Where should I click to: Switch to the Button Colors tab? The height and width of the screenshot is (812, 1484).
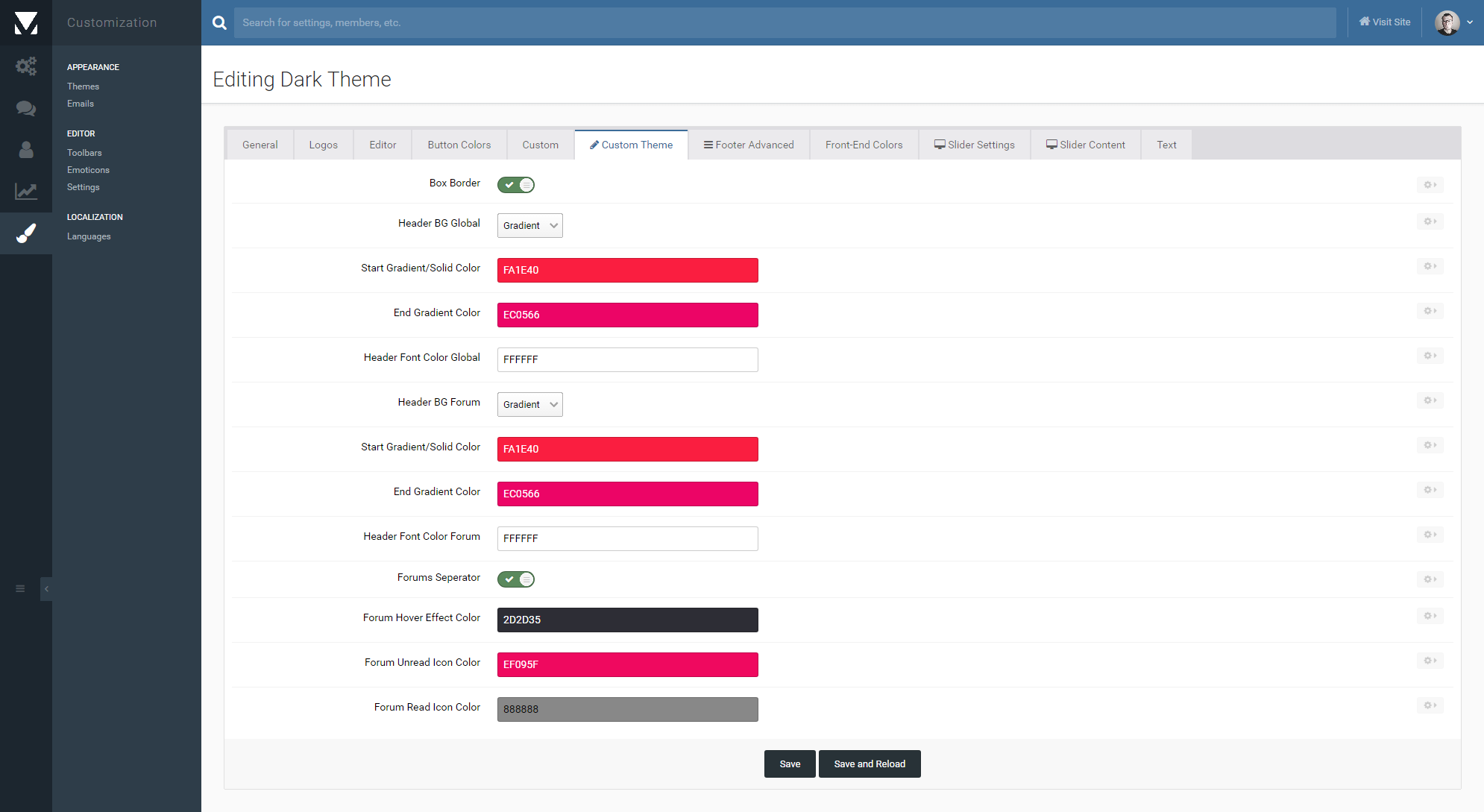pos(459,145)
